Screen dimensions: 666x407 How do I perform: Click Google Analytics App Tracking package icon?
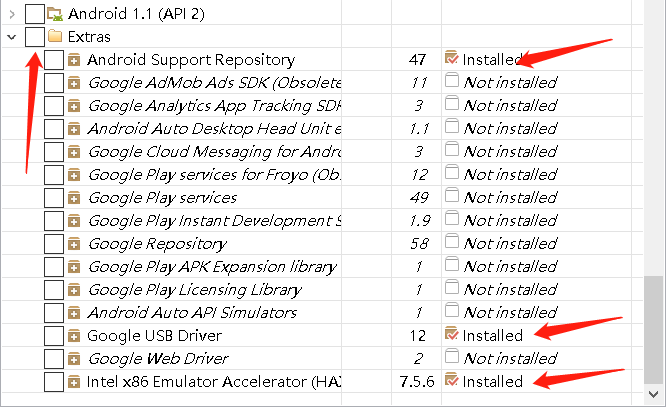pyautogui.click(x=74, y=106)
